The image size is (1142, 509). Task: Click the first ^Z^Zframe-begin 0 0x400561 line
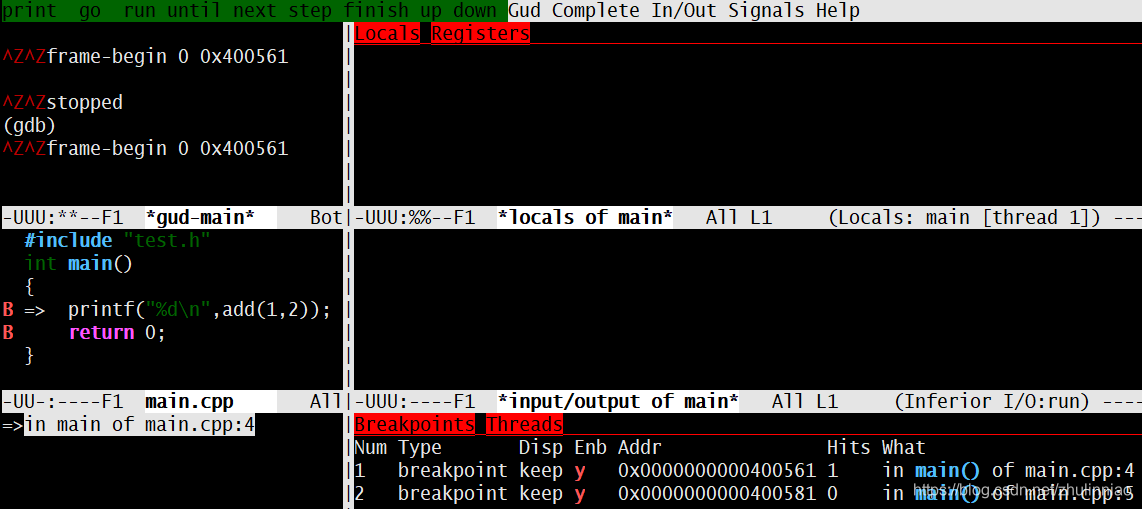coord(146,56)
